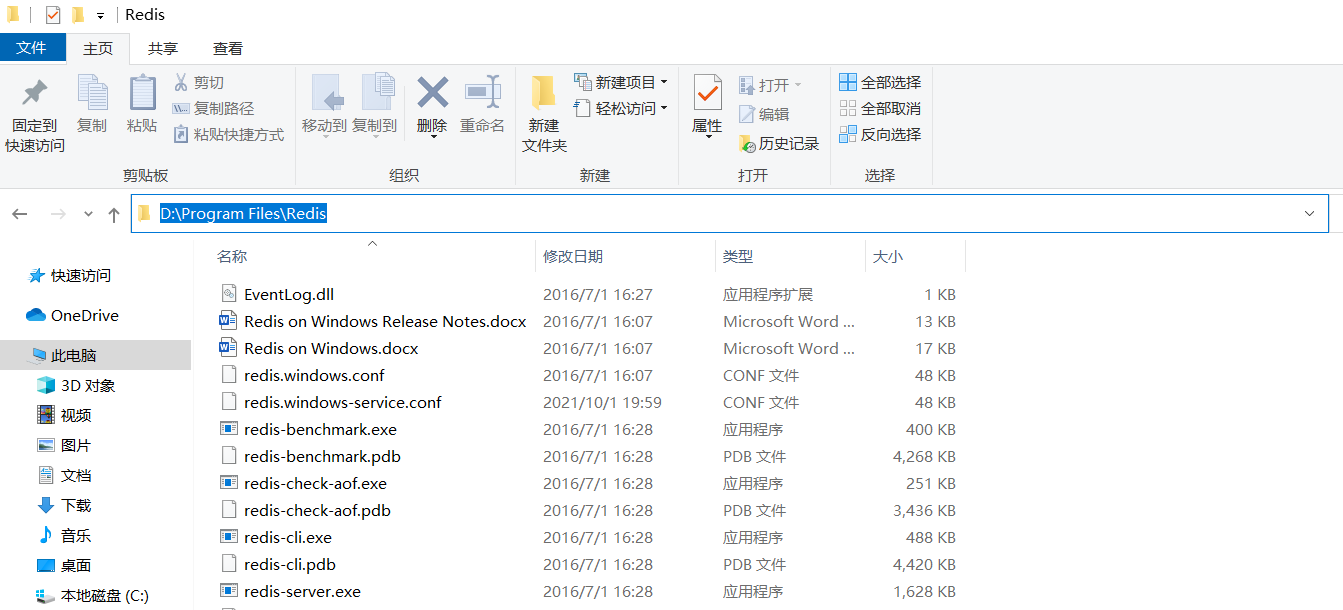Viewport: 1343px width, 610px height.
Task: Click the Copy (复制) ribbon icon
Action: pos(92,92)
